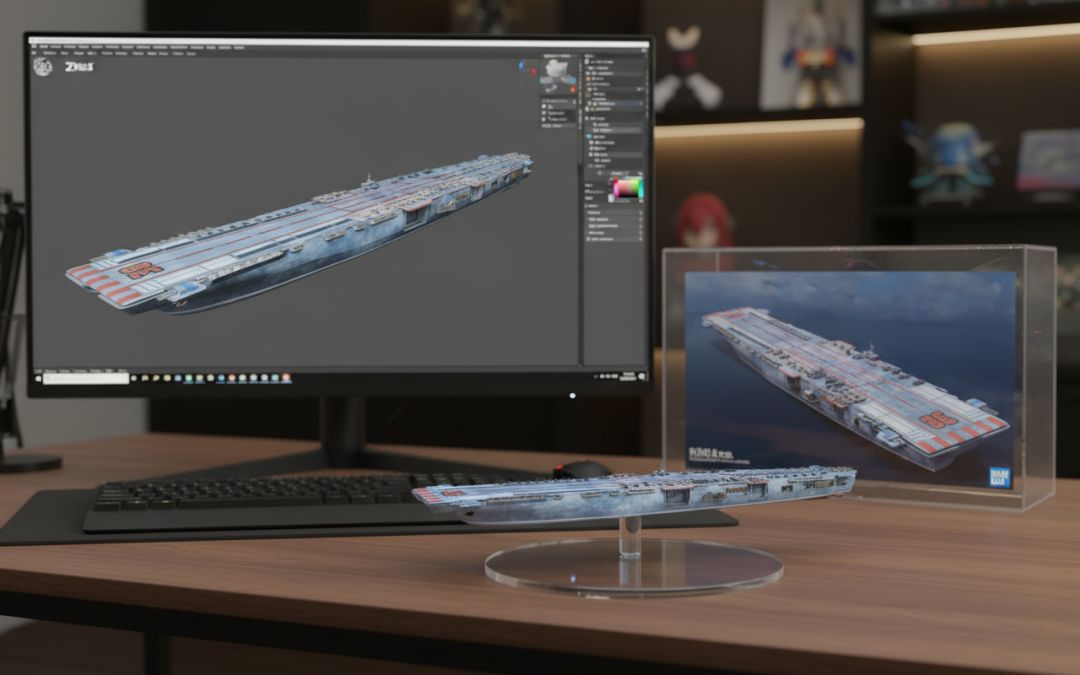The width and height of the screenshot is (1080, 675).
Task: Open the taskbar notification center icon
Action: coord(642,376)
